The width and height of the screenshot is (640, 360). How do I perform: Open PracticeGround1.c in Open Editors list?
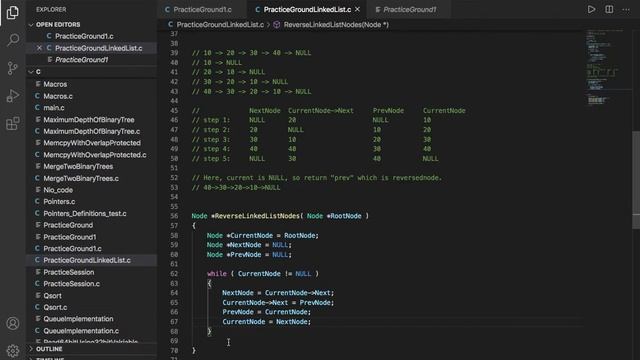click(84, 36)
